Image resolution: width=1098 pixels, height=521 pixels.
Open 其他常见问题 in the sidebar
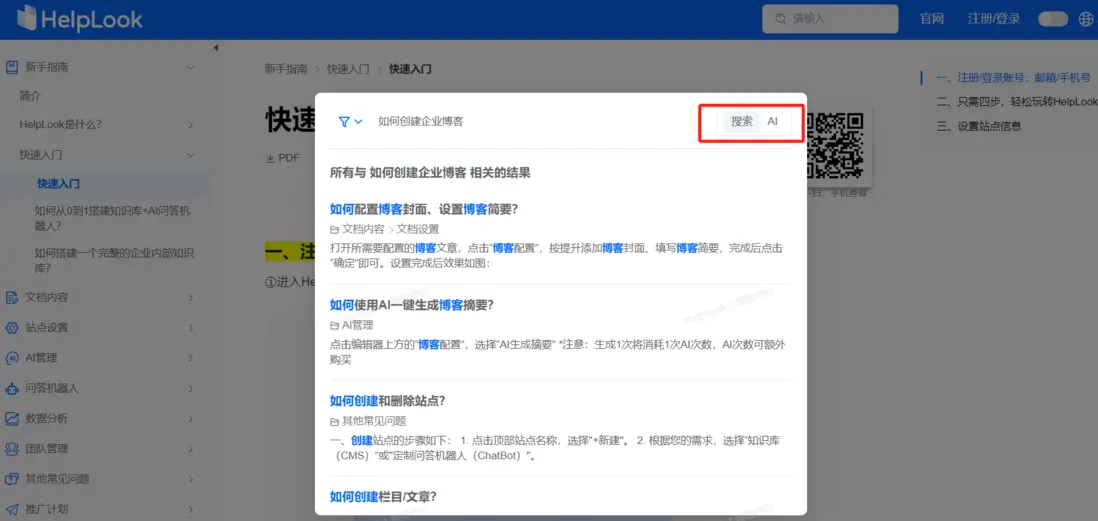coord(58,479)
